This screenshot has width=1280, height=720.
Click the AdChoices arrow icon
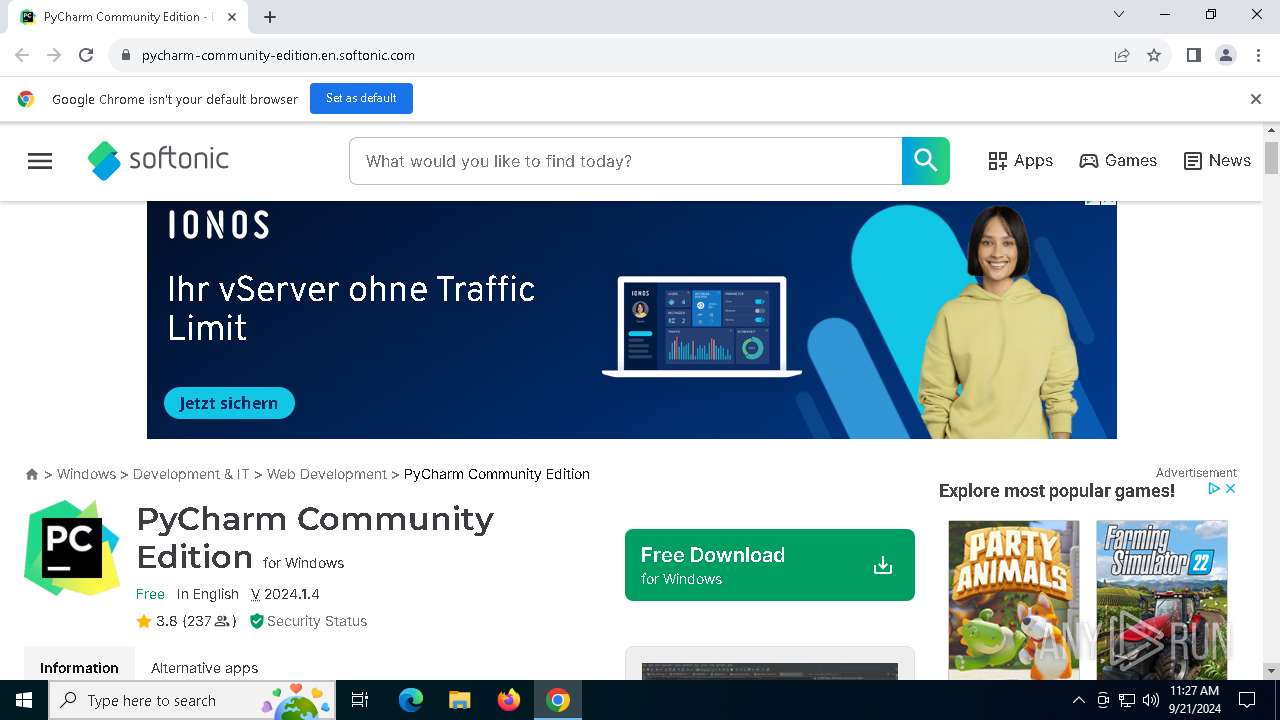click(1214, 489)
